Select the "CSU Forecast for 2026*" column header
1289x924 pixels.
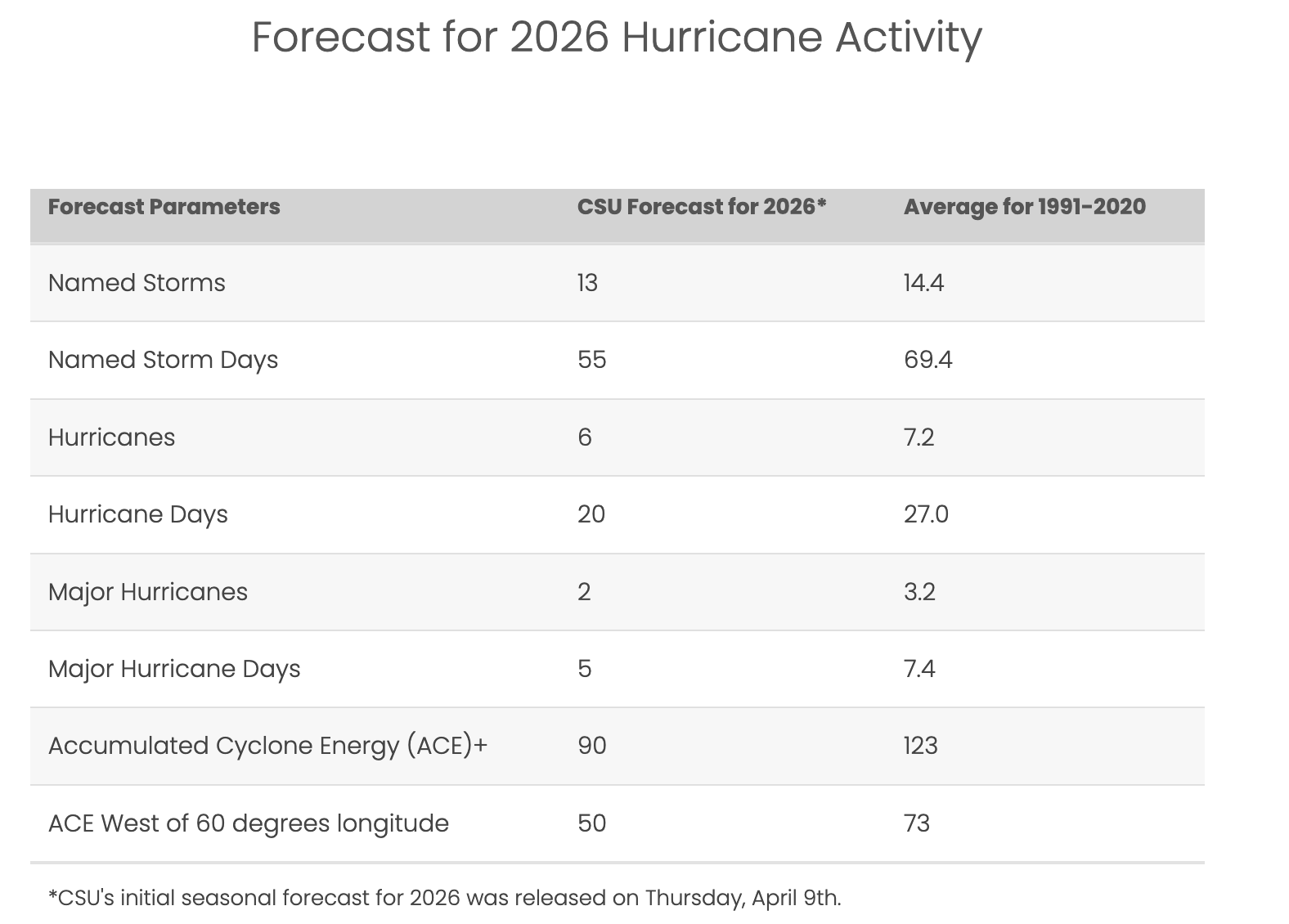702,207
